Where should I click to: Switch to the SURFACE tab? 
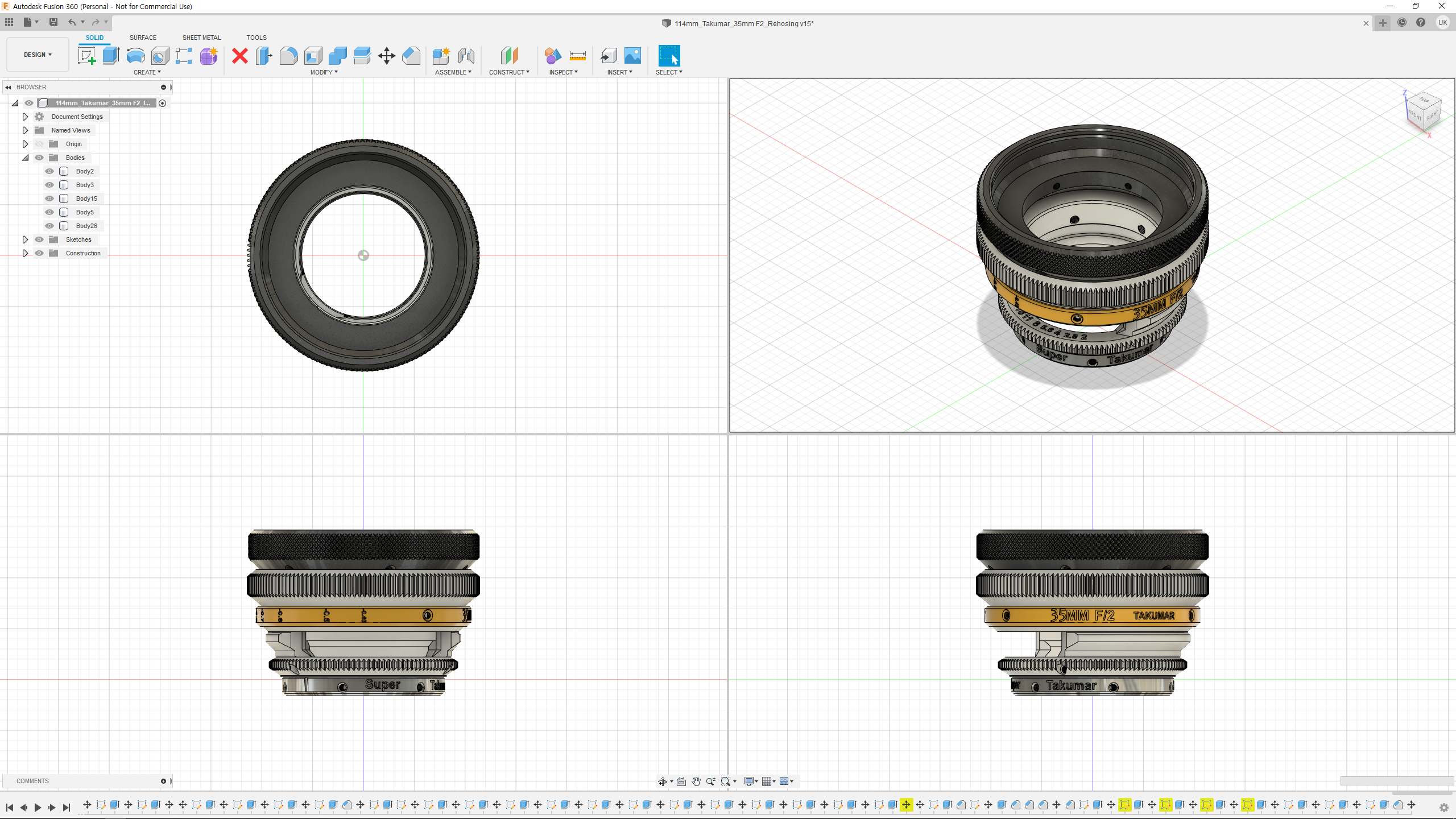click(143, 38)
